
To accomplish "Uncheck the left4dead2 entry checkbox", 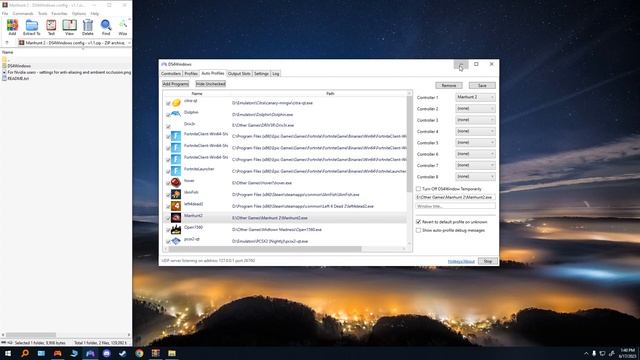I will (x=168, y=207).
